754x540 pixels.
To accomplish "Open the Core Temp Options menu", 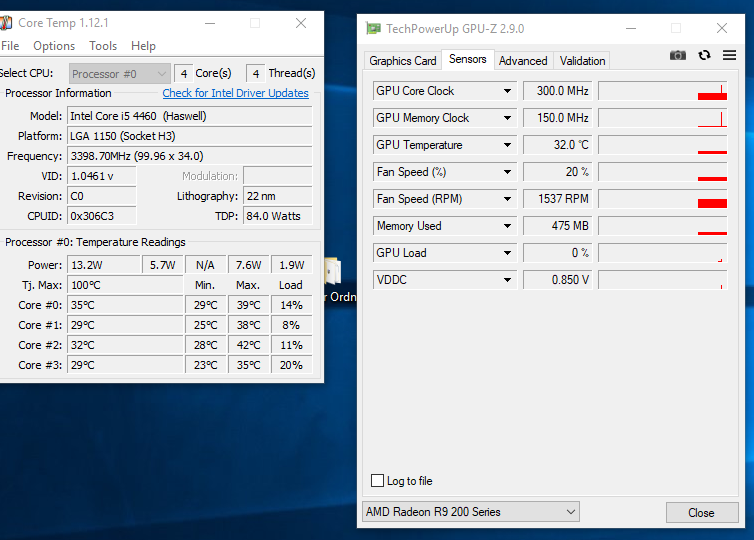I will (x=54, y=46).
